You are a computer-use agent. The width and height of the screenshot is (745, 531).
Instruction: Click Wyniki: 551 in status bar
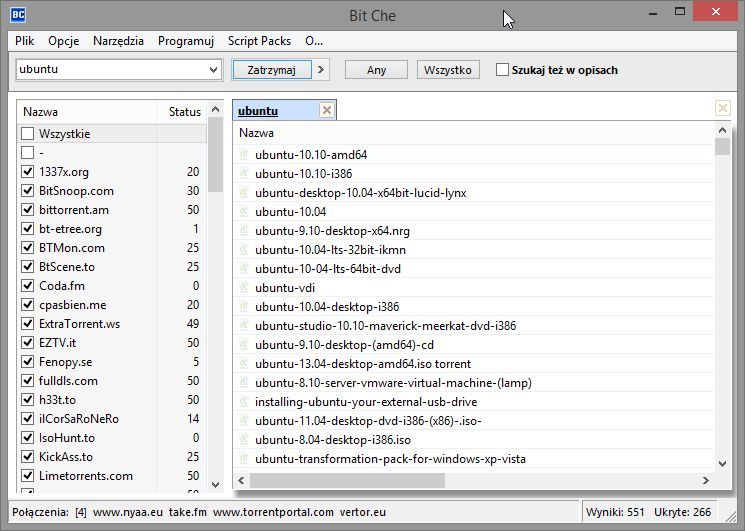615,512
